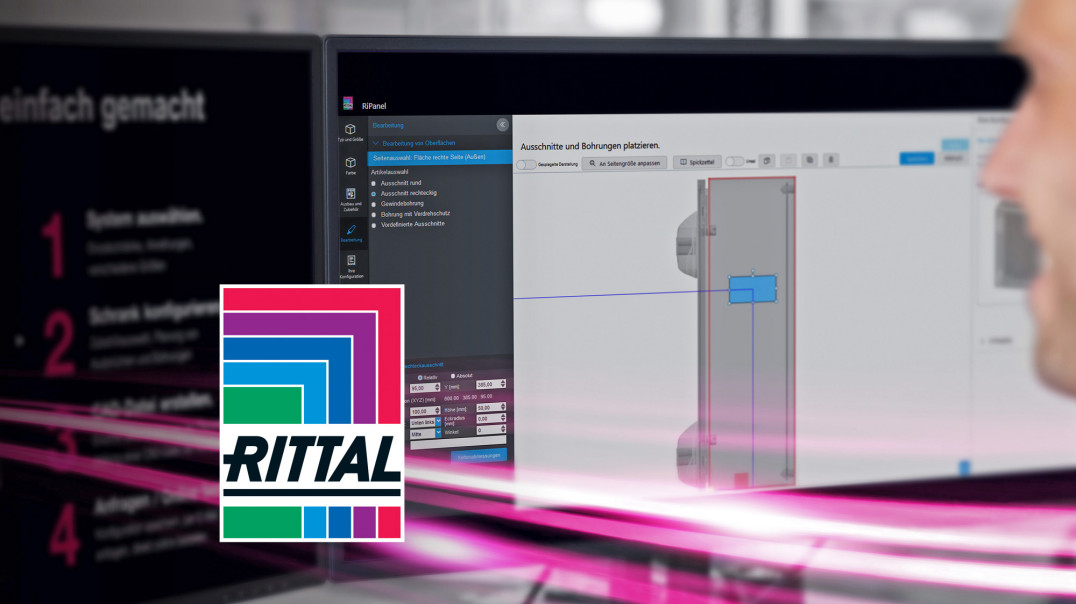Image resolution: width=1076 pixels, height=604 pixels.
Task: Click the stepper on the Höhe 50,00 field
Action: (x=503, y=407)
